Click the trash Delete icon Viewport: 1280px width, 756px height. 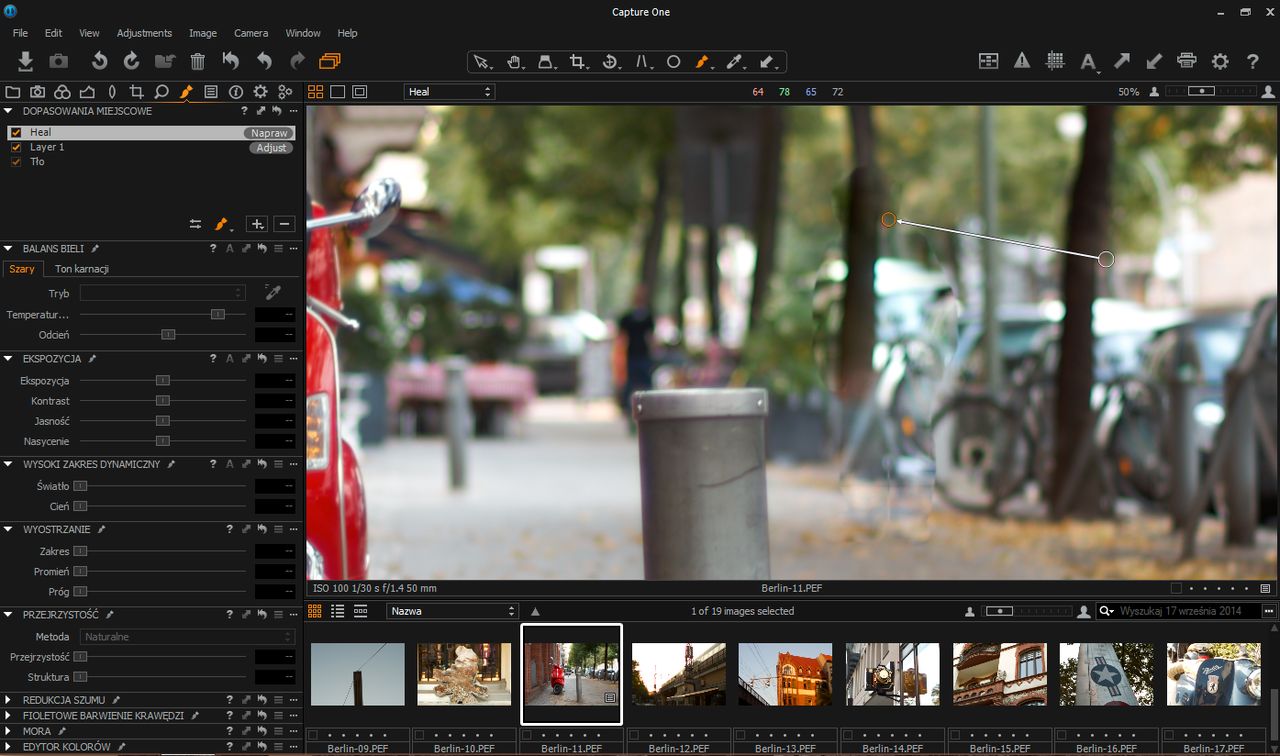(x=198, y=61)
